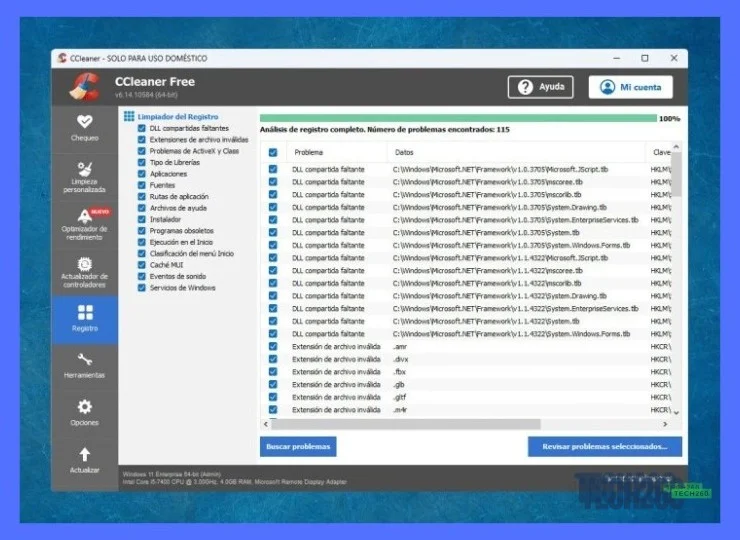Click the horizontal scrollbar thumb

coord(406,424)
